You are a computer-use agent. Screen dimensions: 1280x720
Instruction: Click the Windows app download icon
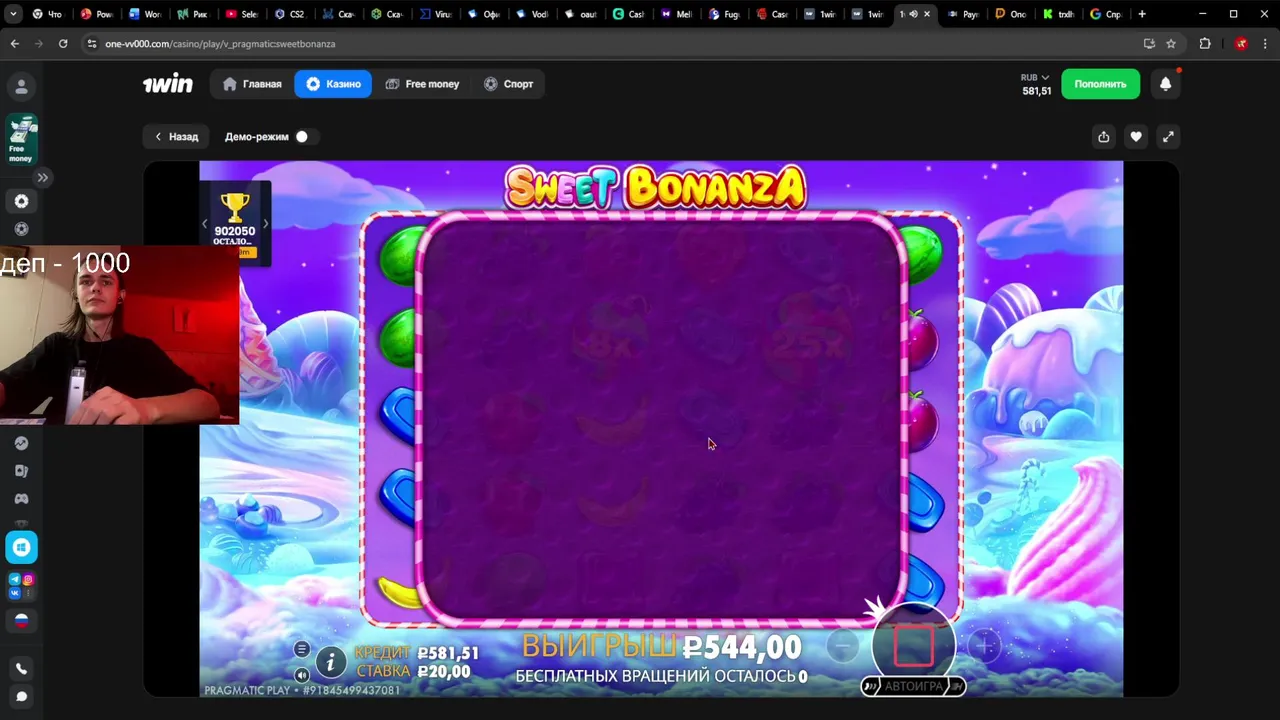(x=21, y=547)
